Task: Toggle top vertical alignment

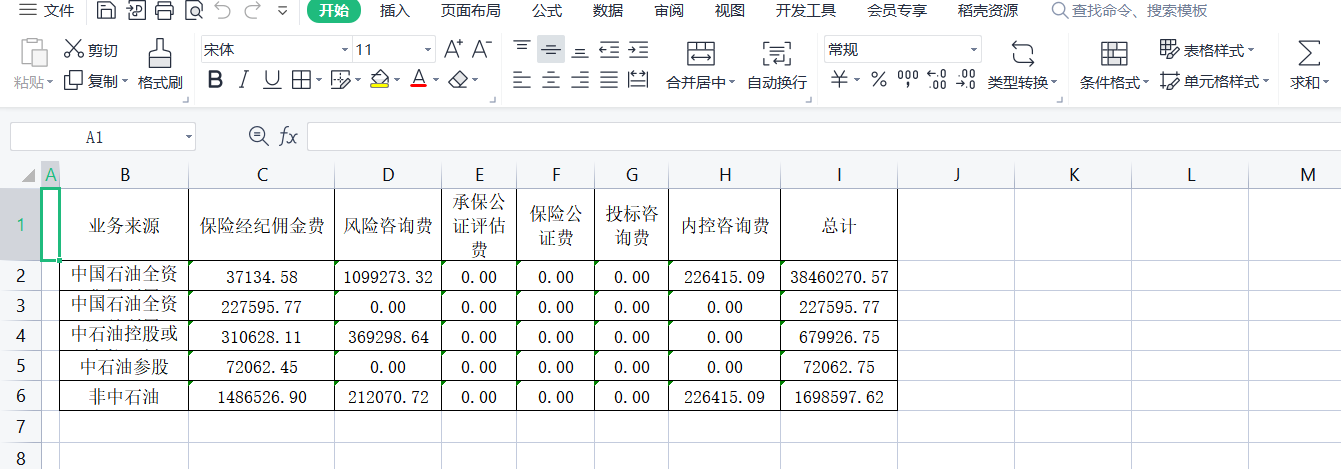Action: 522,49
